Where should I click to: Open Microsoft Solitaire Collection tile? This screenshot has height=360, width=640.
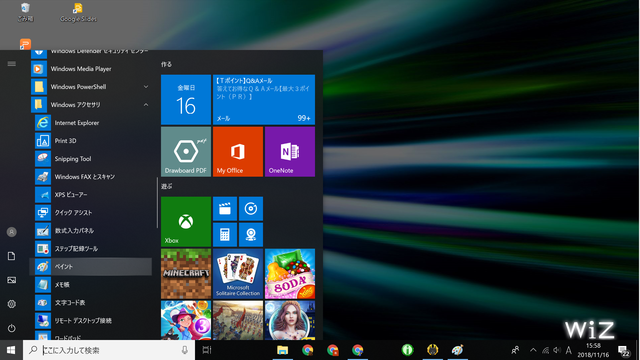tap(238, 273)
